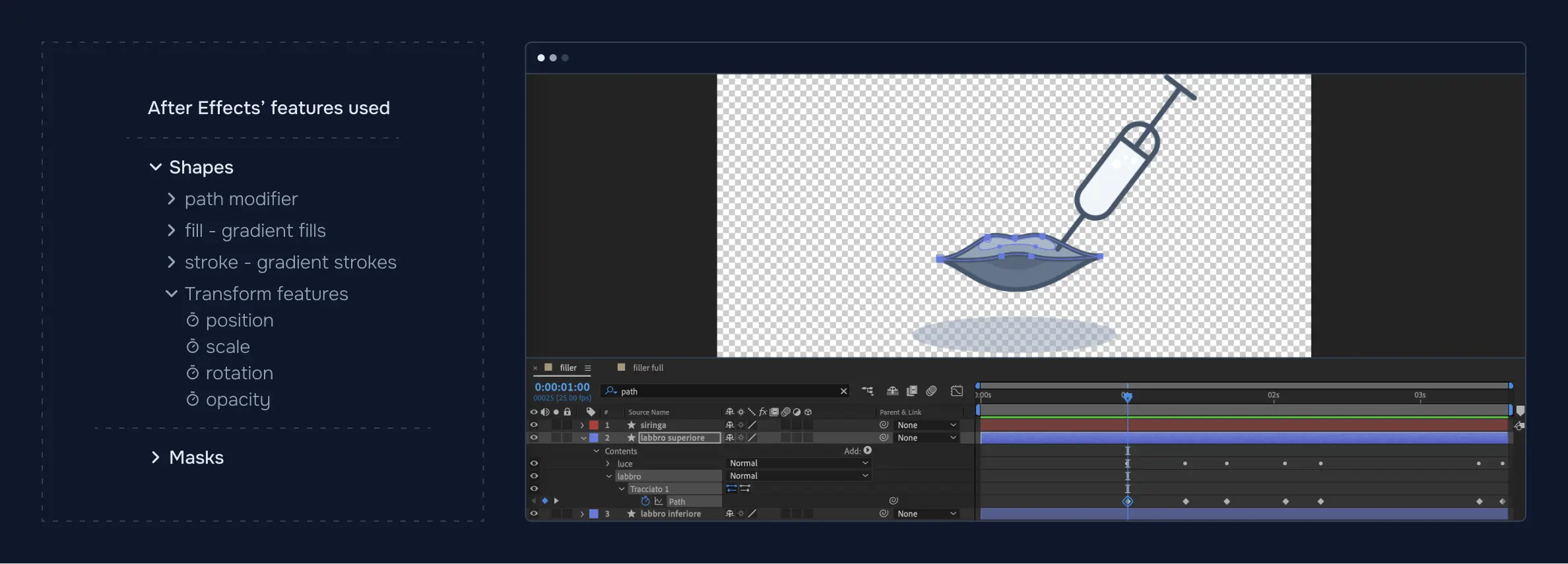Open the filler panel hamburger menu
The height and width of the screenshot is (564, 1568).
click(x=587, y=368)
